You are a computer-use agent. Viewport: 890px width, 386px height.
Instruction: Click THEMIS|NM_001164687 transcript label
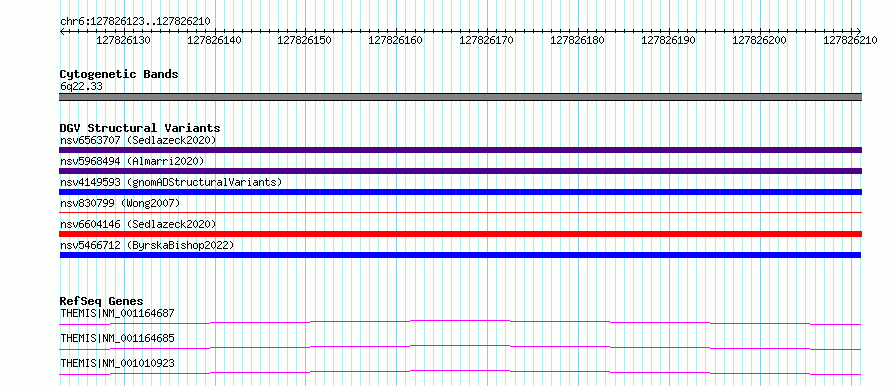coord(117,313)
